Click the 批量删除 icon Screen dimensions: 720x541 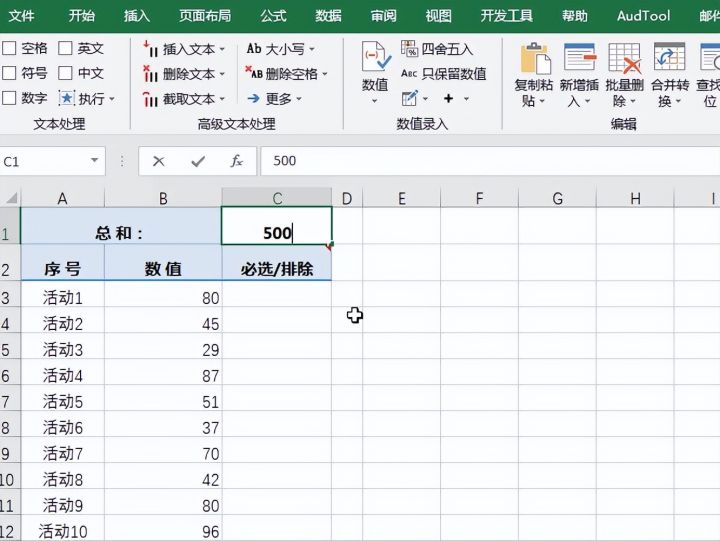tap(624, 57)
